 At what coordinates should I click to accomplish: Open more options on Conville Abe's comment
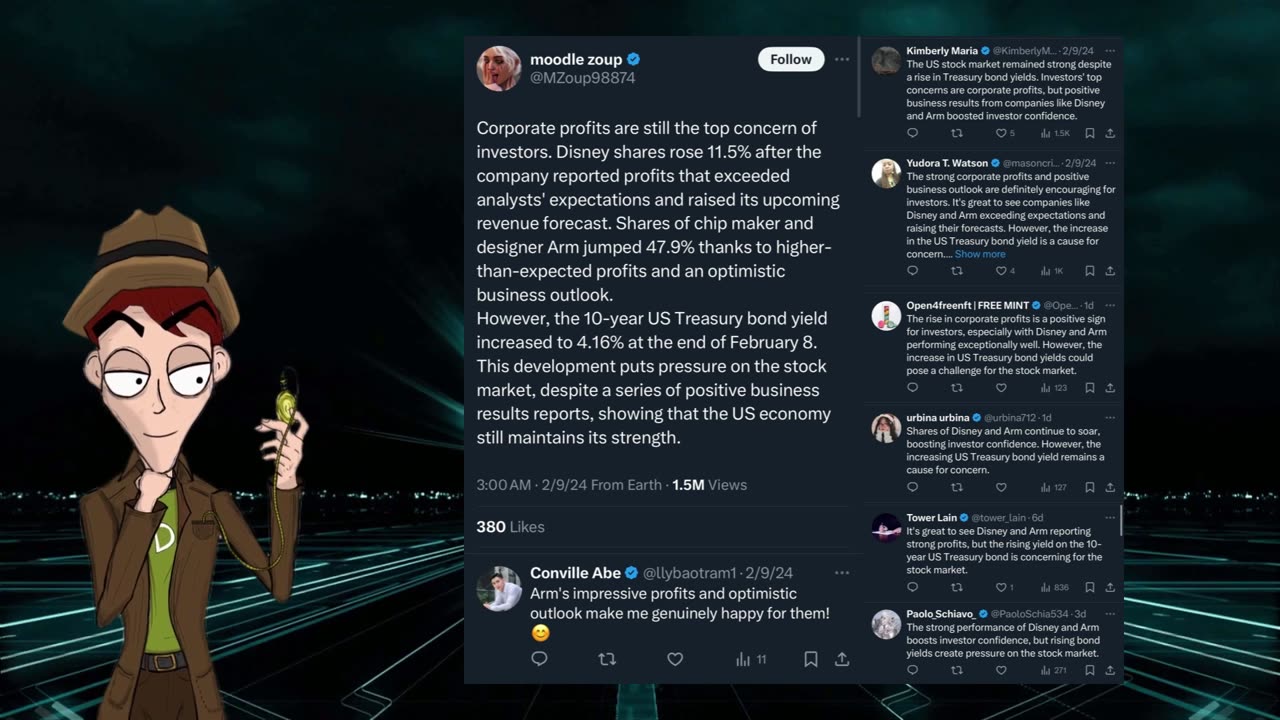(842, 573)
